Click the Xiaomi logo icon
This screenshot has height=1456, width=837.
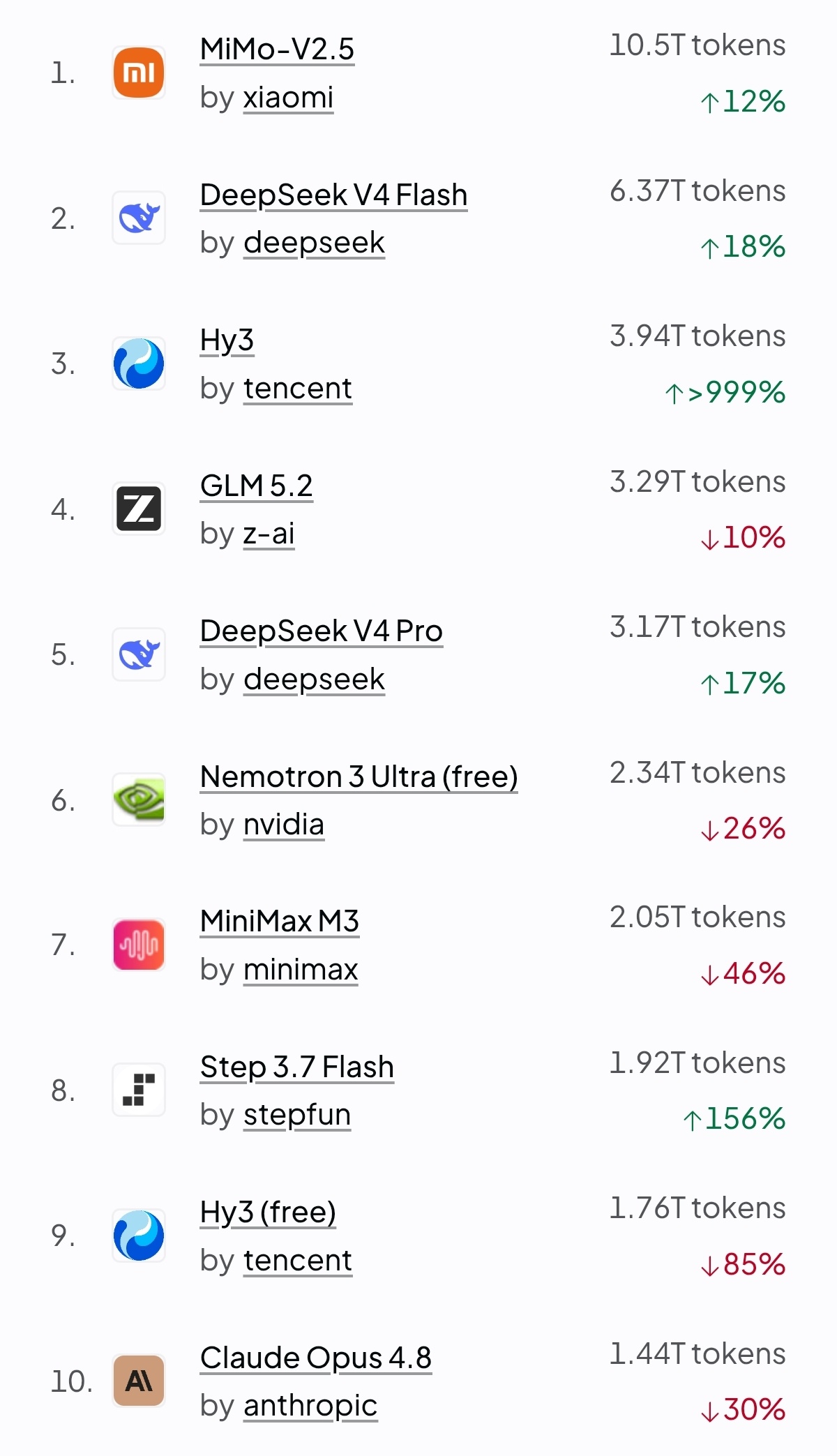pyautogui.click(x=139, y=73)
